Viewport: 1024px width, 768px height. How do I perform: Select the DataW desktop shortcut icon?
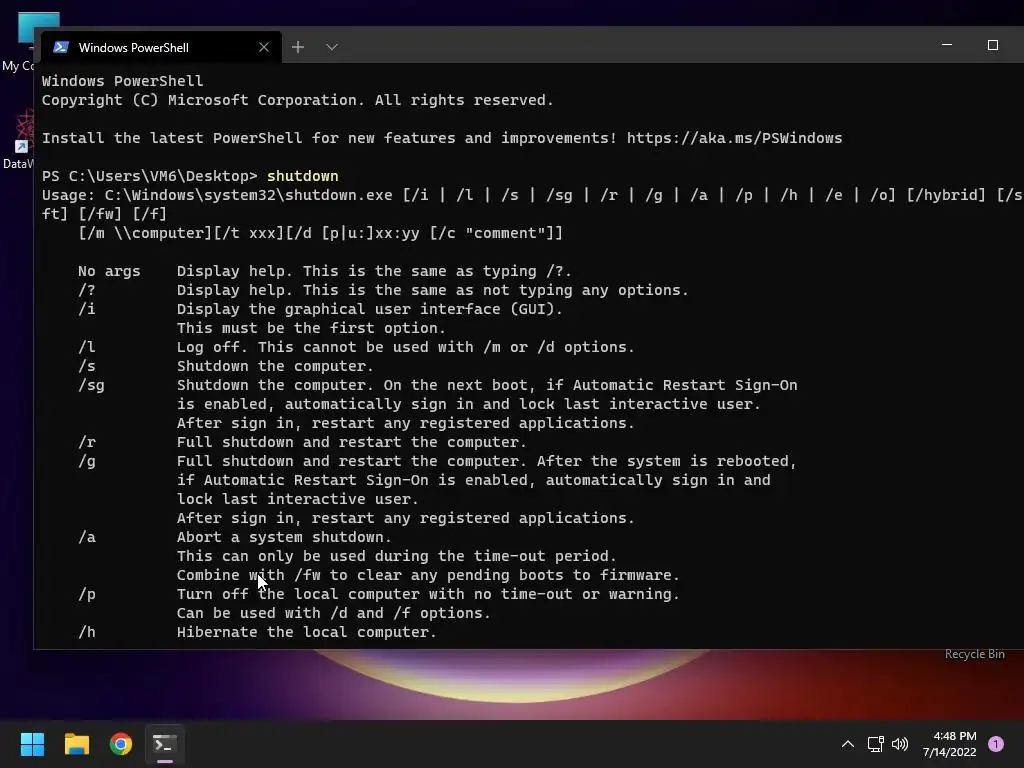click(x=18, y=140)
